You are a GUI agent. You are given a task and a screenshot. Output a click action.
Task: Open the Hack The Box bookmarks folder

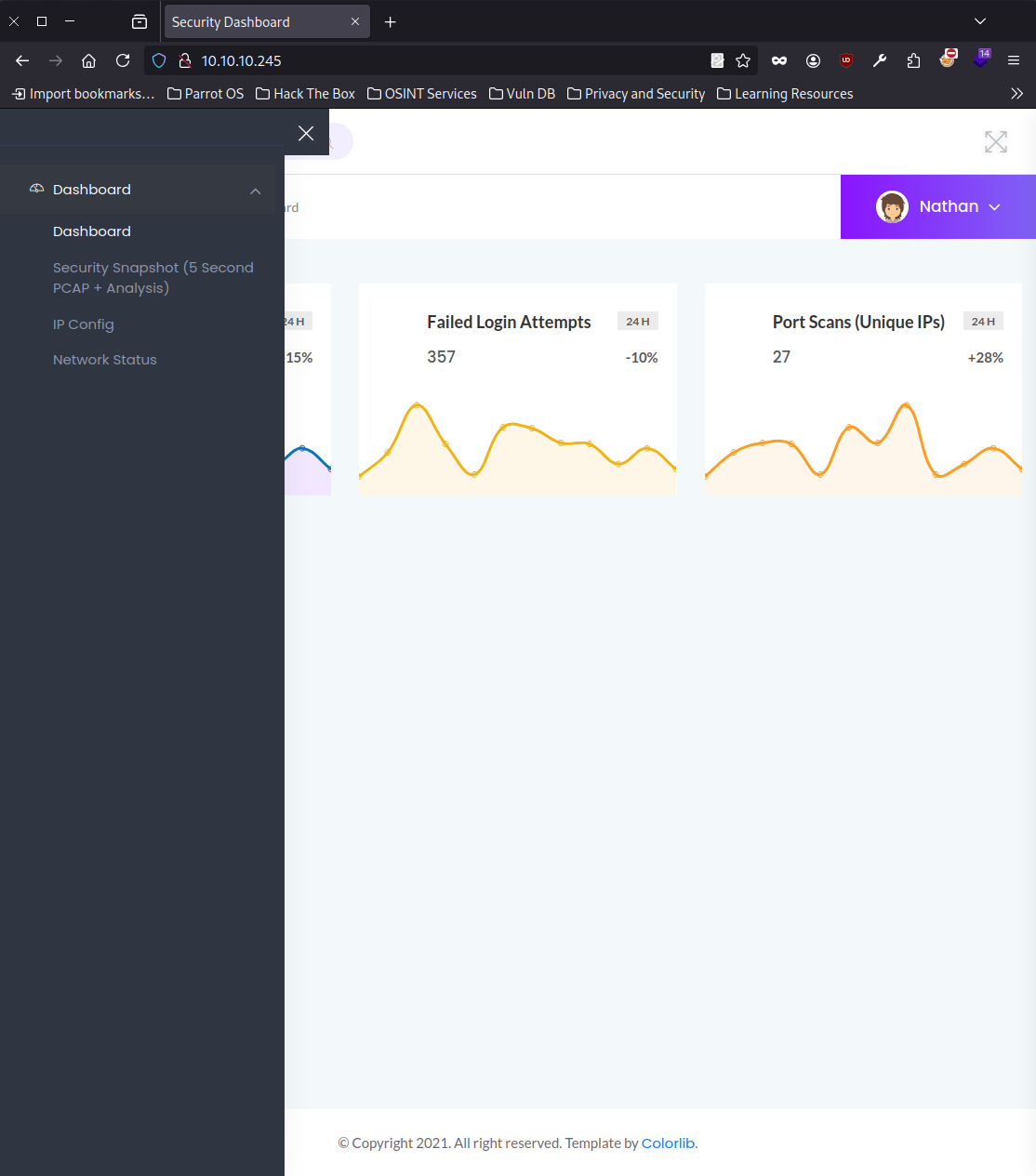305,94
